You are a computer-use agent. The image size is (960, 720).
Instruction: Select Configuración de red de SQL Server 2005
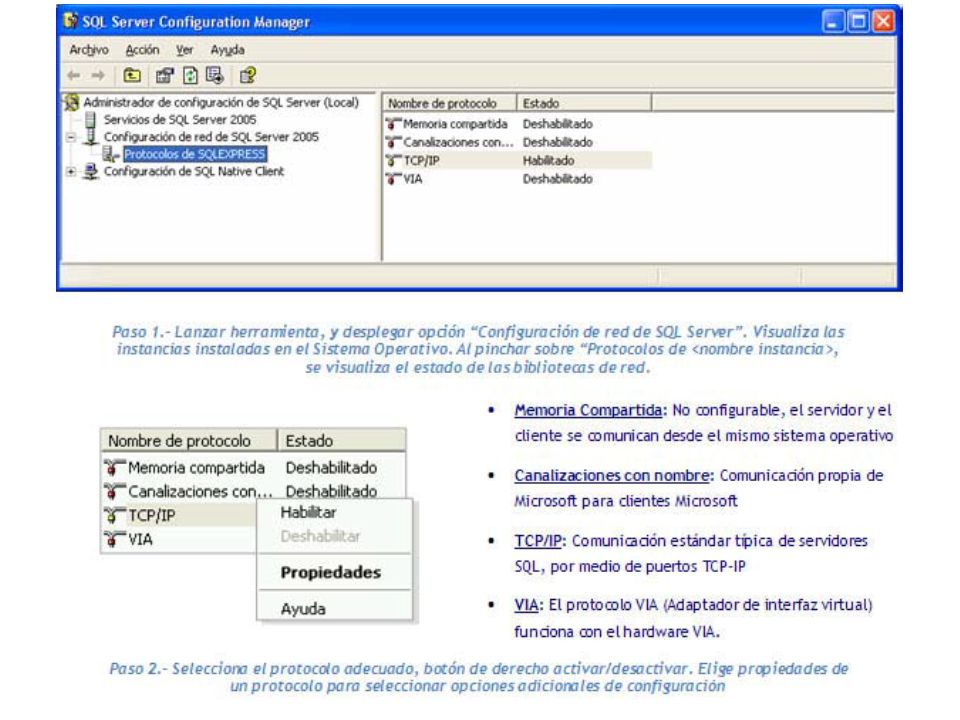tap(211, 137)
